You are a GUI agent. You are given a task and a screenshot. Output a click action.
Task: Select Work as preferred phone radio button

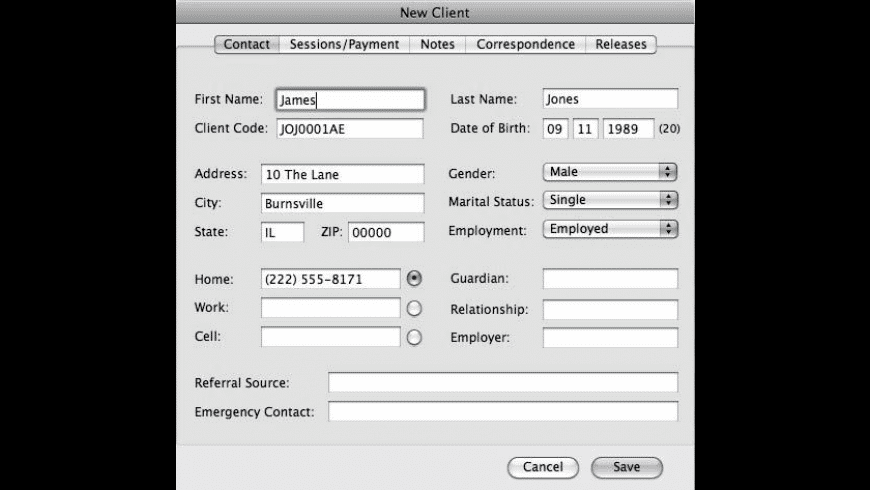click(x=414, y=309)
